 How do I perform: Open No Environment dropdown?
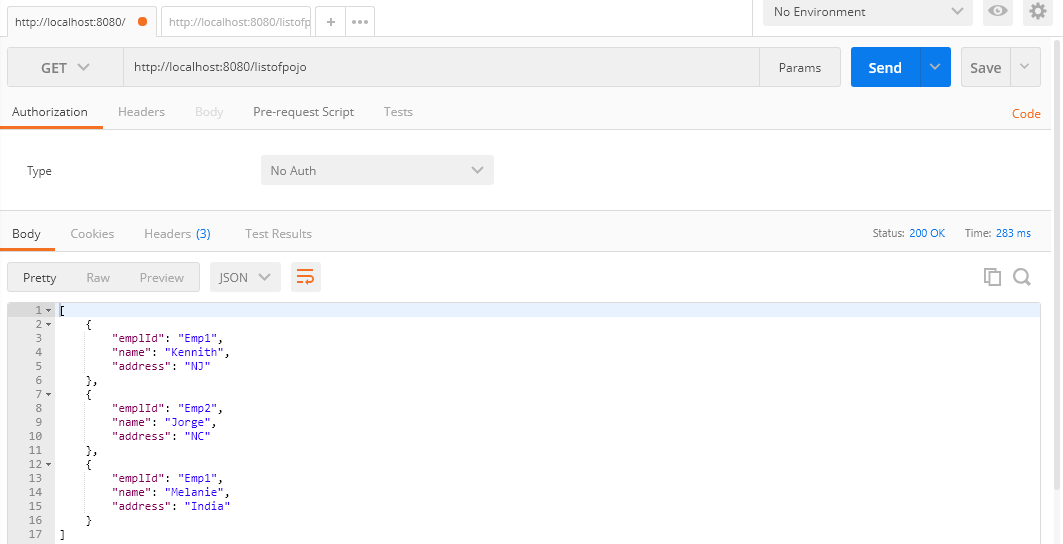(868, 12)
